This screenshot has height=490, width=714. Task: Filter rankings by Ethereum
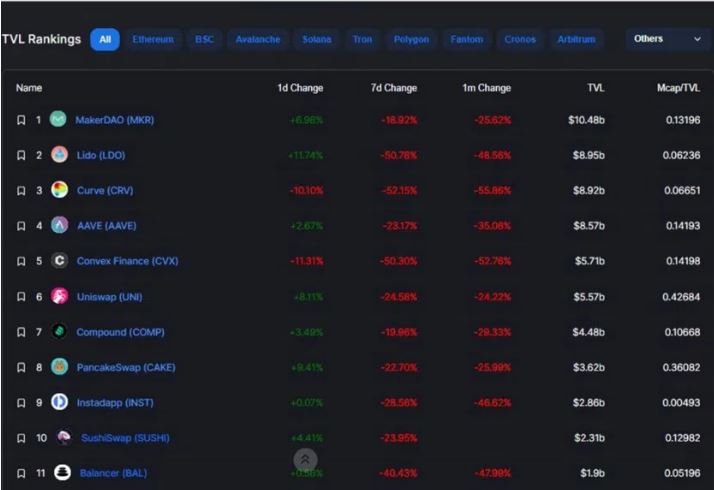coord(153,39)
